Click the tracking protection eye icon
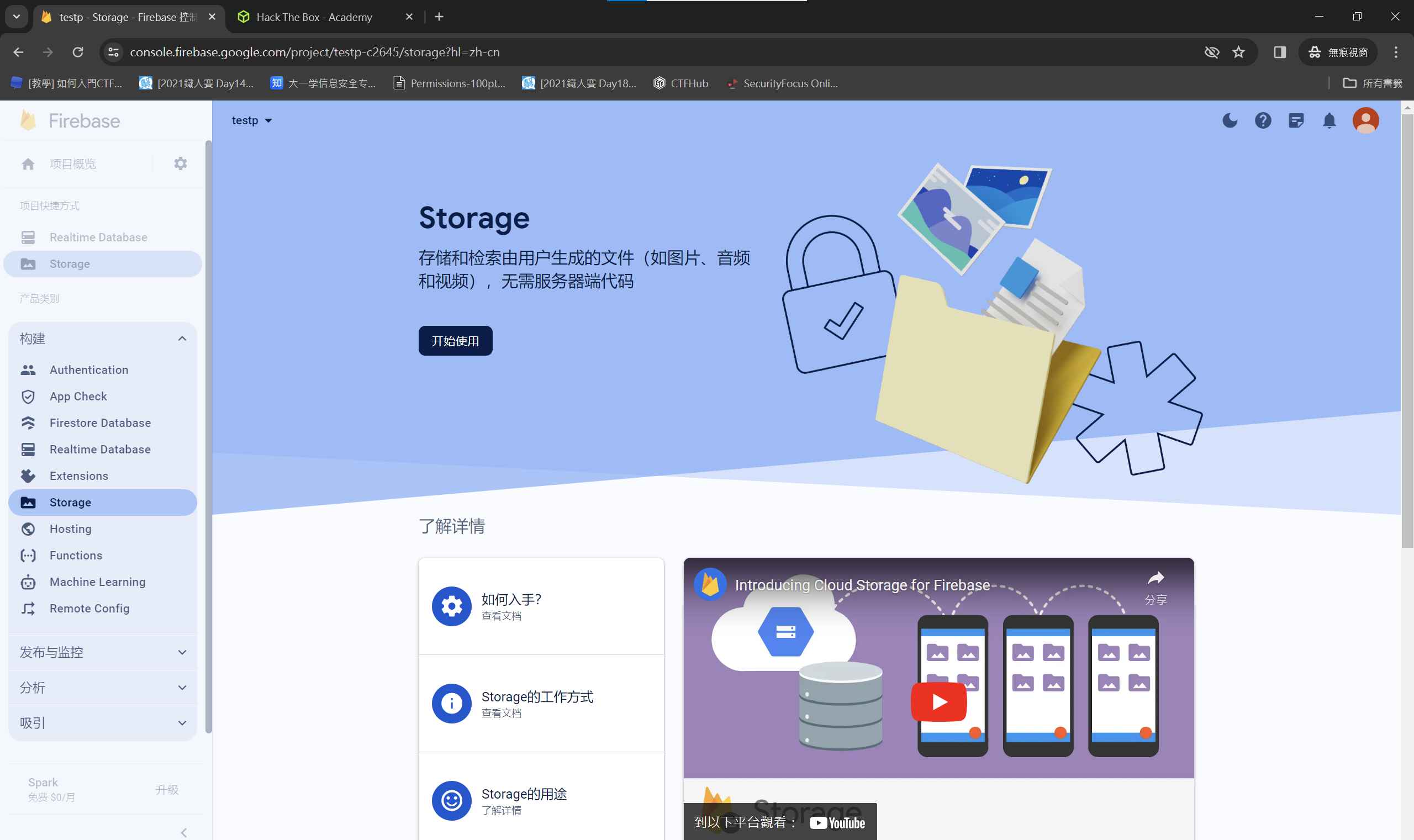The image size is (1414, 840). click(1211, 52)
